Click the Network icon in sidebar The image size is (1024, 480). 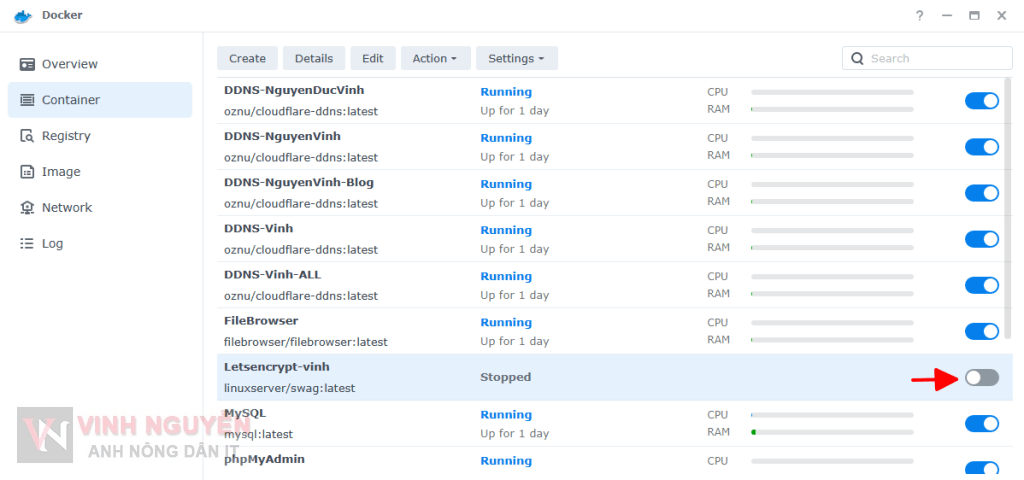point(27,208)
